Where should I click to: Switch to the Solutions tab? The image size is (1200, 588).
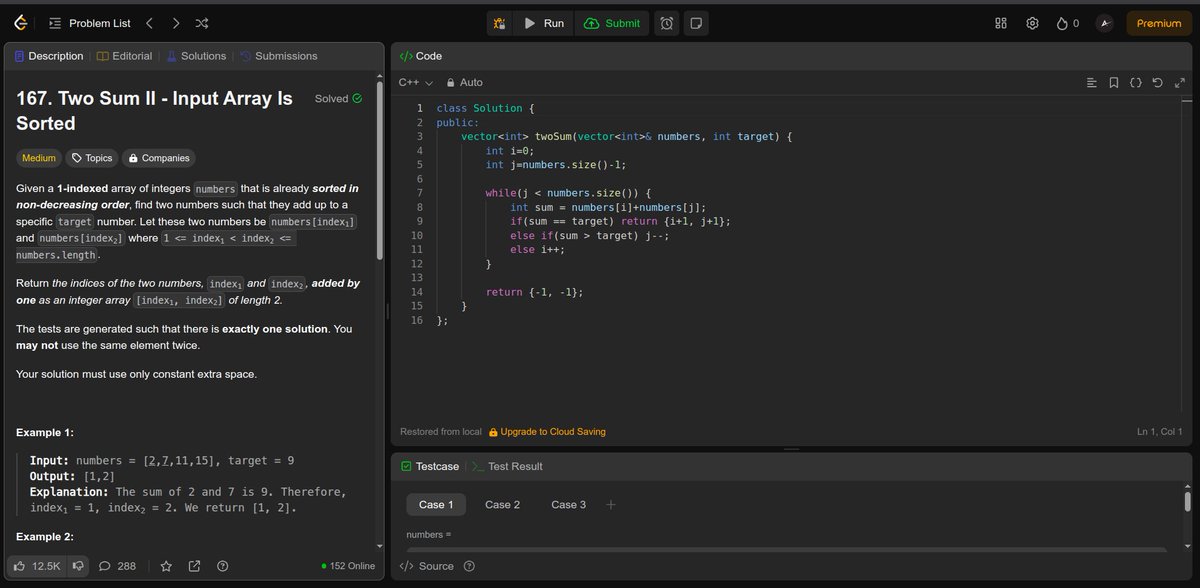[196, 56]
